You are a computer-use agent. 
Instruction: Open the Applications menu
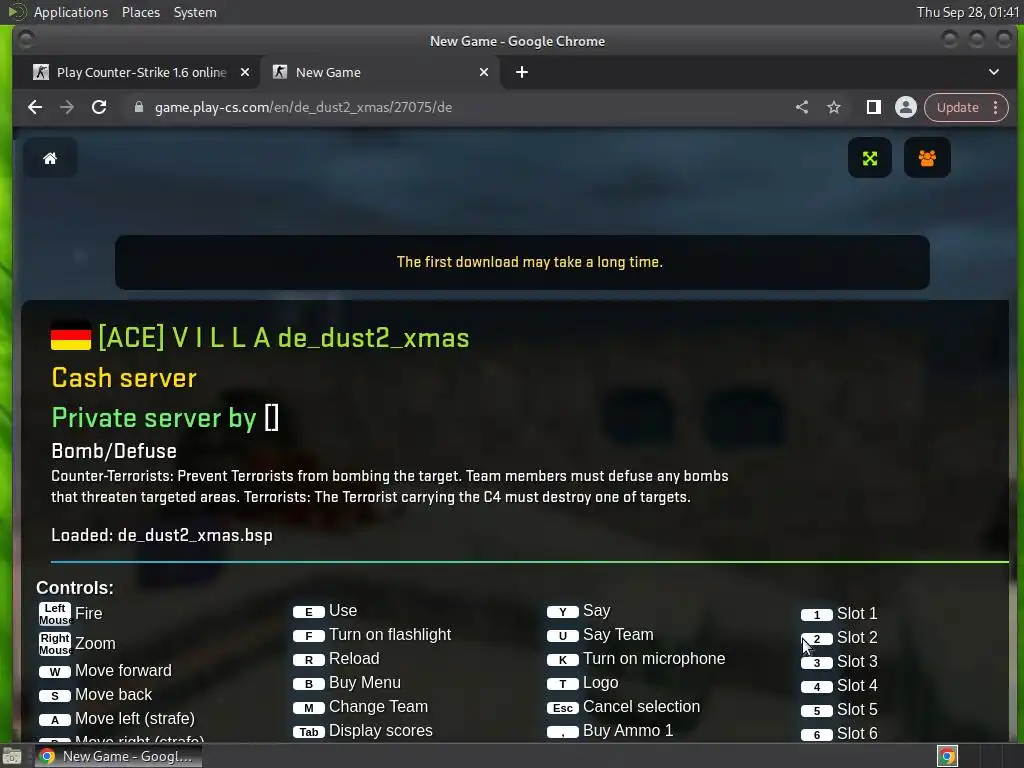click(x=71, y=12)
